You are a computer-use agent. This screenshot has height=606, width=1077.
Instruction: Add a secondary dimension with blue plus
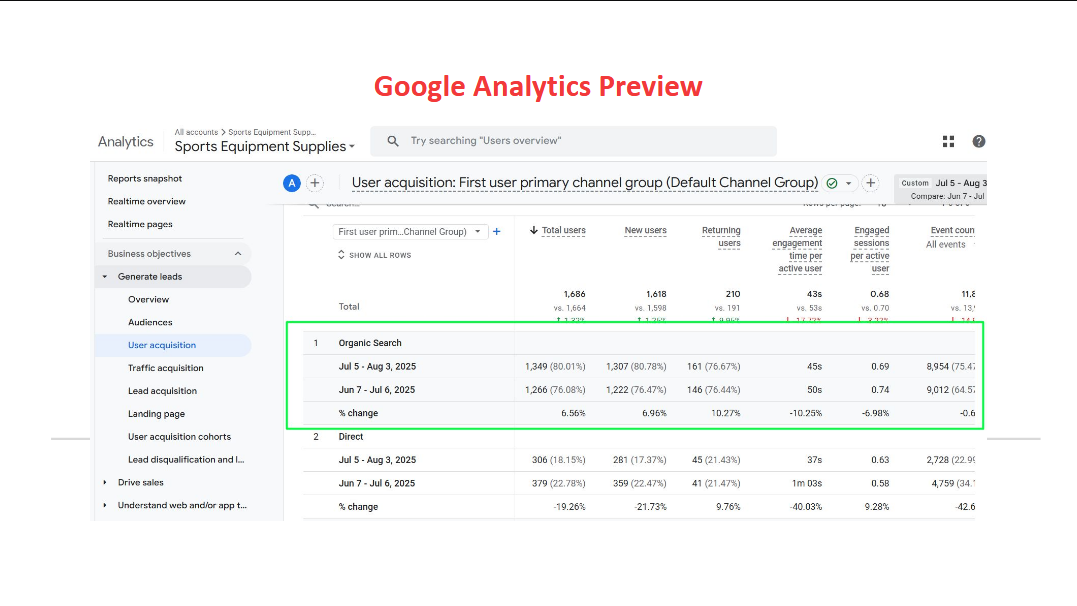(x=497, y=231)
